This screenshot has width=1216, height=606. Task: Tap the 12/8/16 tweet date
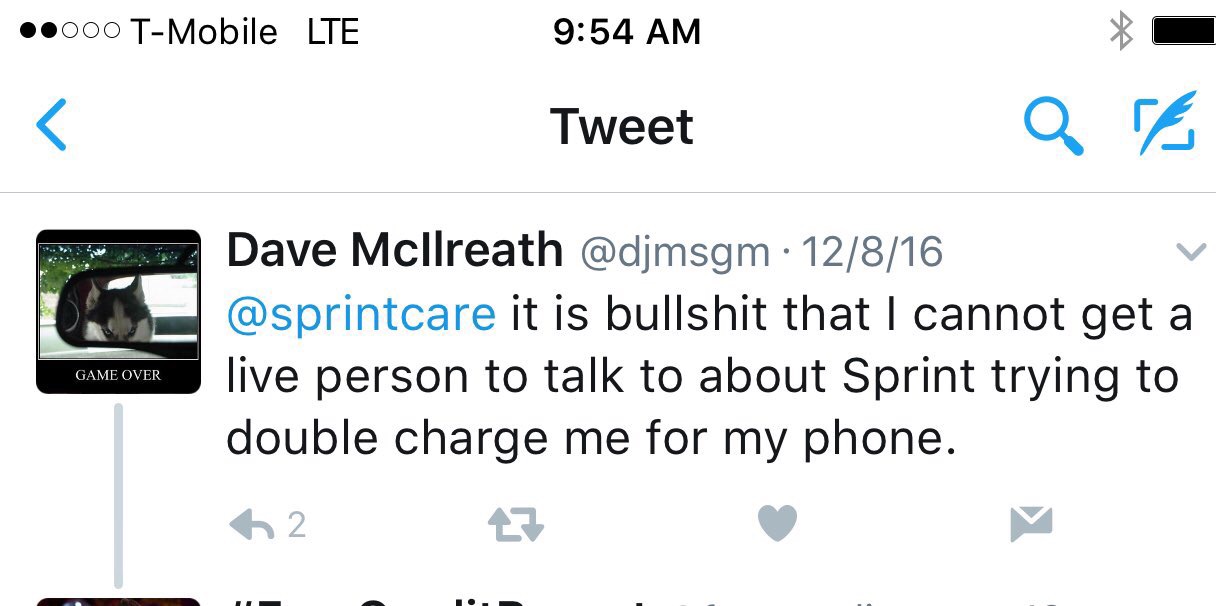[873, 252]
